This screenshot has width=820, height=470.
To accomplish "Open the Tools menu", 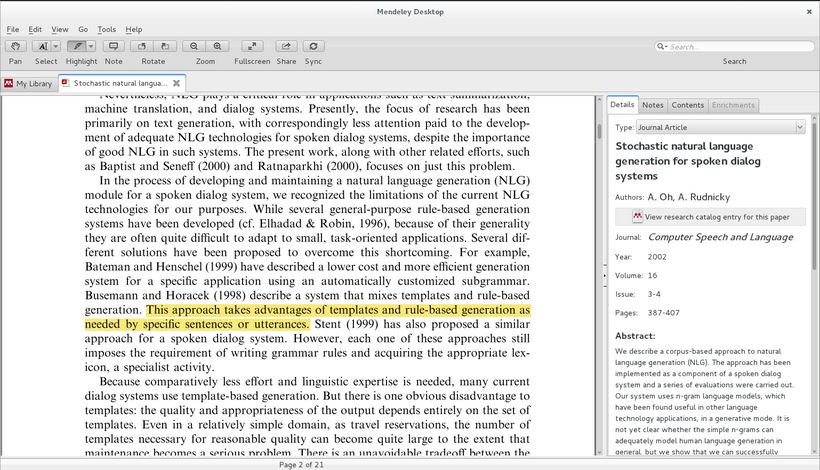I will pyautogui.click(x=106, y=30).
